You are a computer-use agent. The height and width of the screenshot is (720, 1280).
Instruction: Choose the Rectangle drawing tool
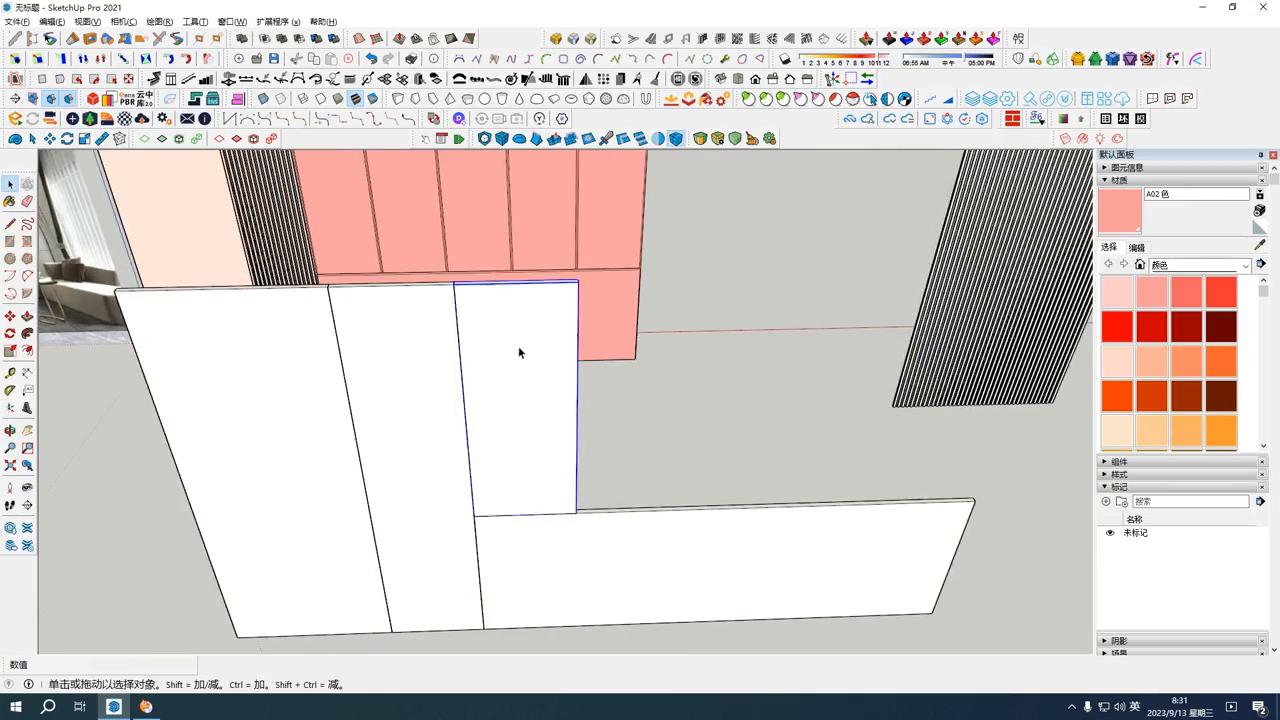pos(9,240)
